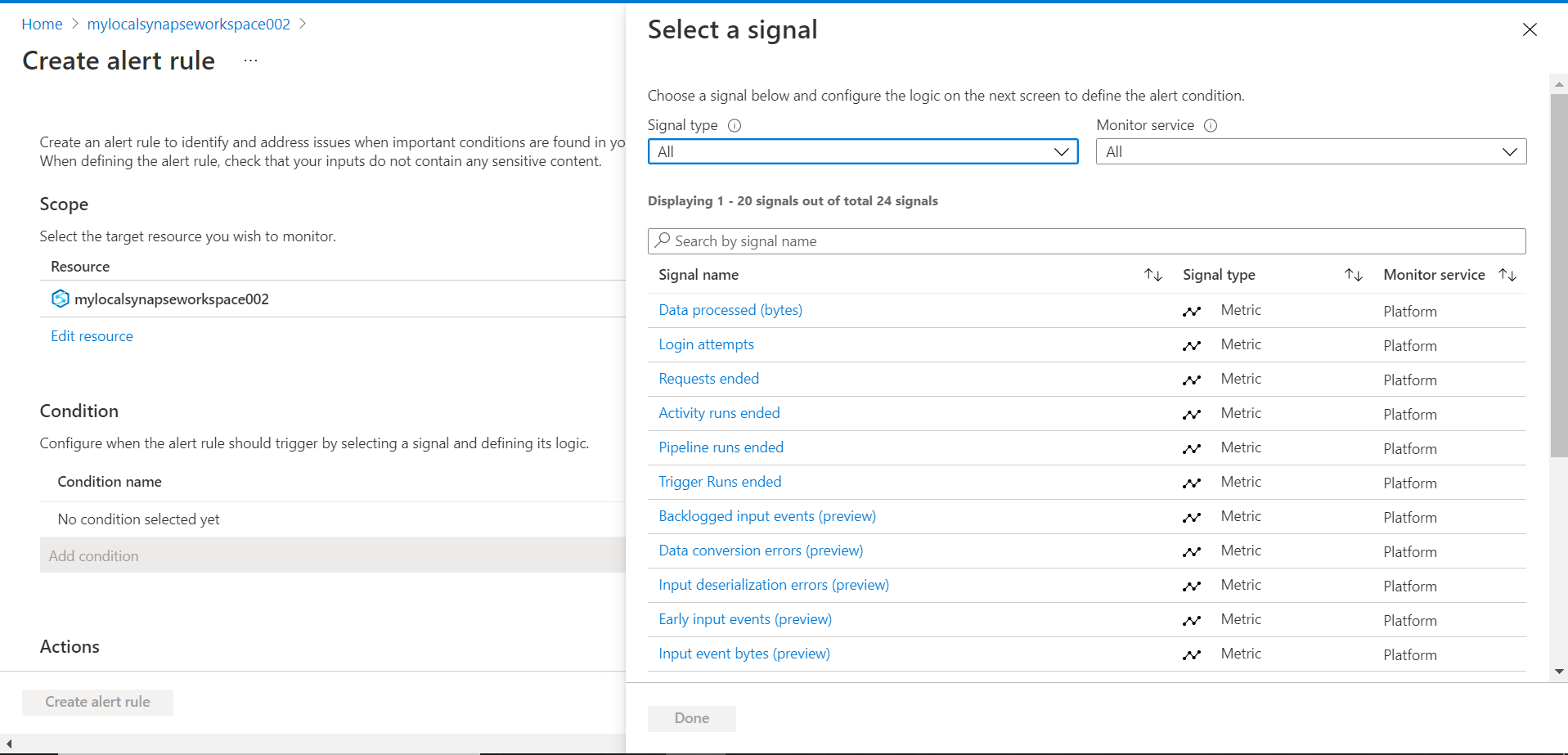This screenshot has height=755, width=1568.
Task: Click the metric icon beside Login attempts
Action: point(1192,345)
